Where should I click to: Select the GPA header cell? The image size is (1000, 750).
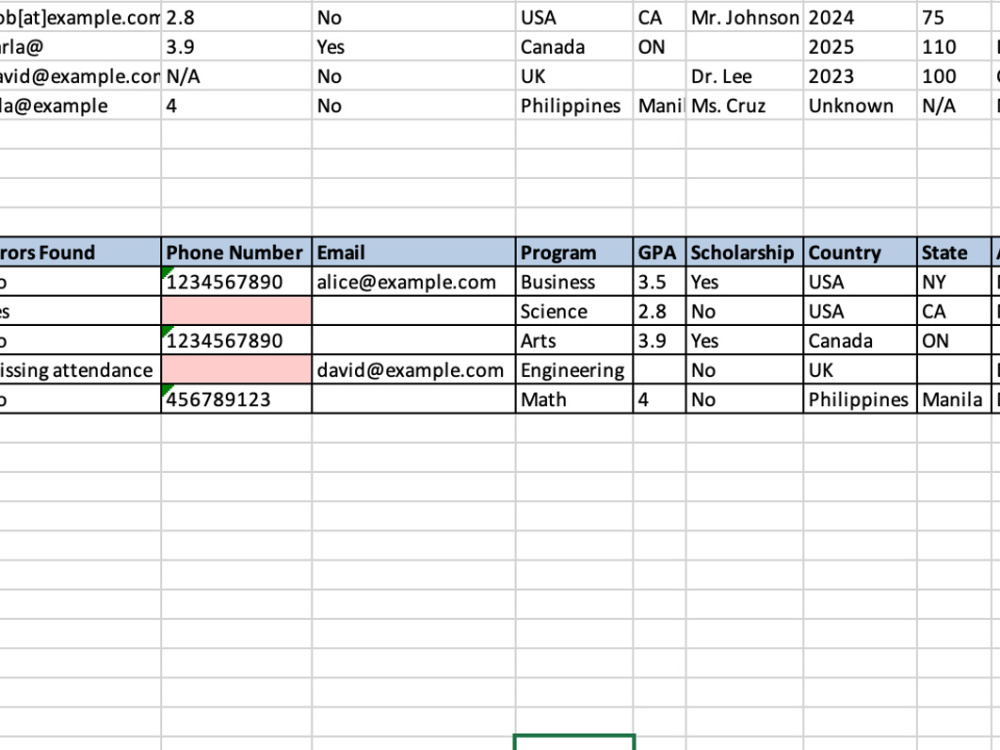click(659, 252)
